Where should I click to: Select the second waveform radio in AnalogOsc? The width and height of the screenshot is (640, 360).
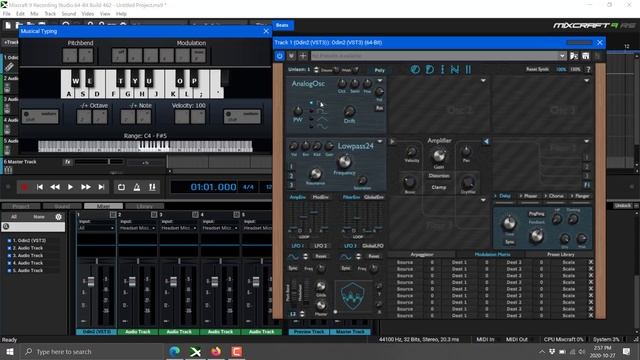coord(311,111)
